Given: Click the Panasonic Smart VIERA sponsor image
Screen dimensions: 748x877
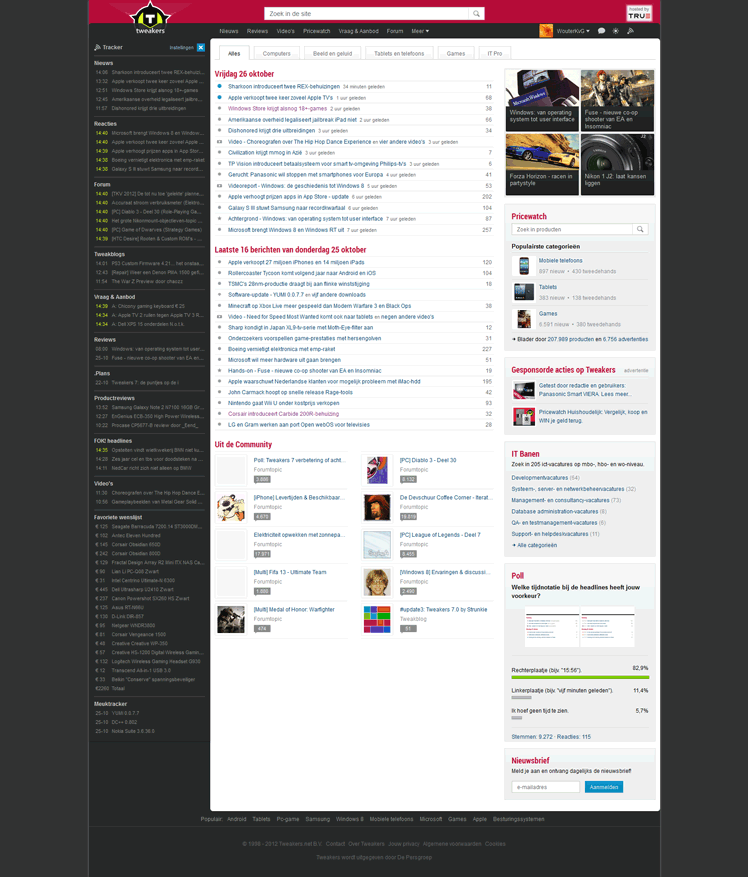Looking at the screenshot, I should [524, 390].
